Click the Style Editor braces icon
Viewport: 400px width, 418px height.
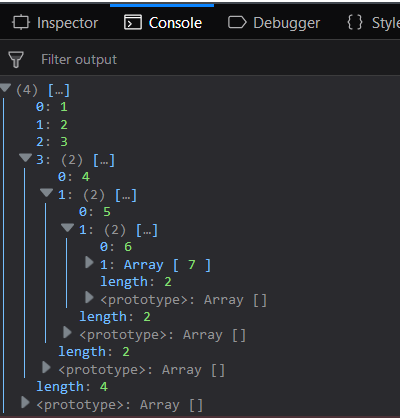click(x=355, y=22)
